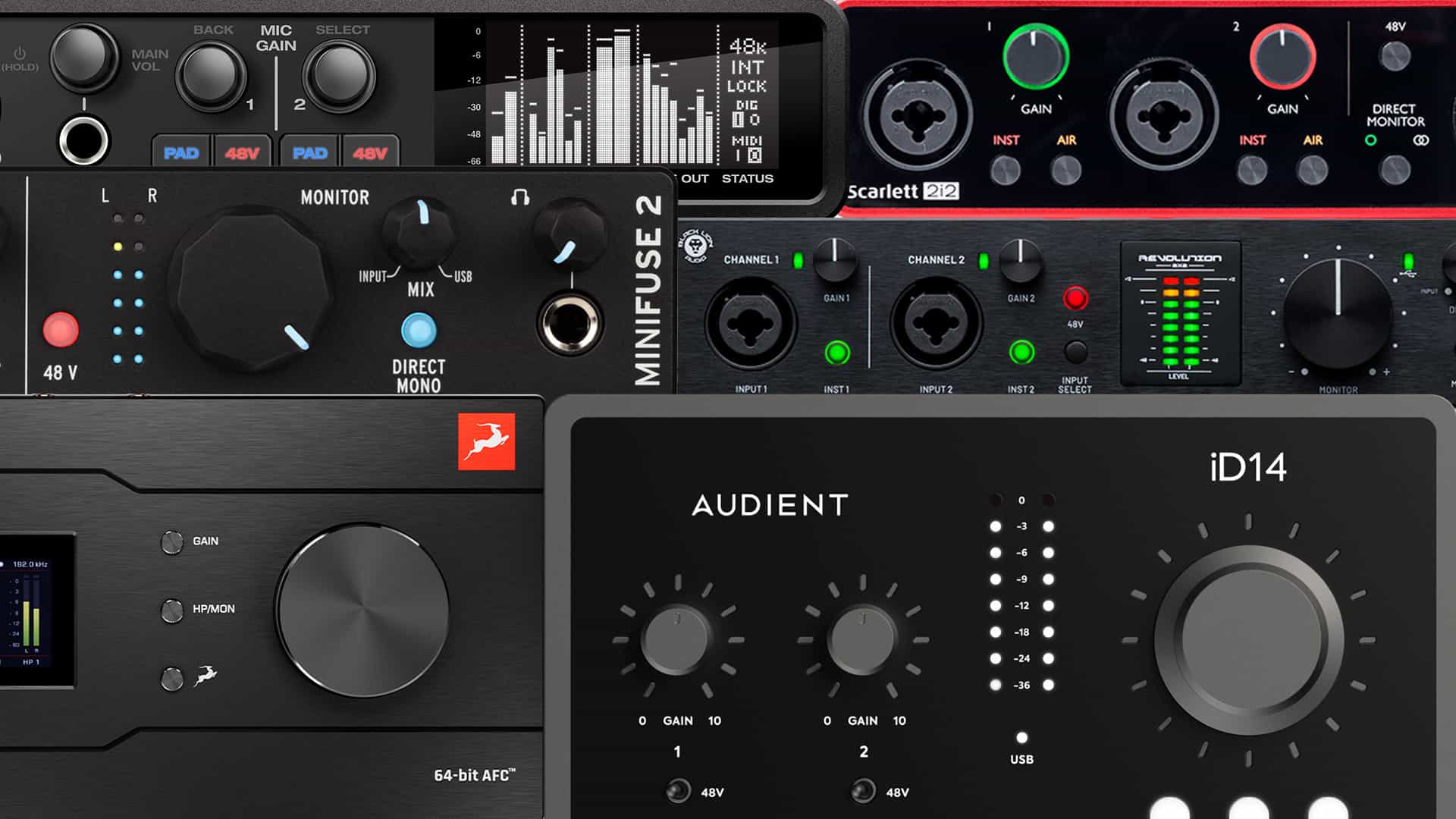Click the MiniFuse headphone output jack

click(570, 324)
